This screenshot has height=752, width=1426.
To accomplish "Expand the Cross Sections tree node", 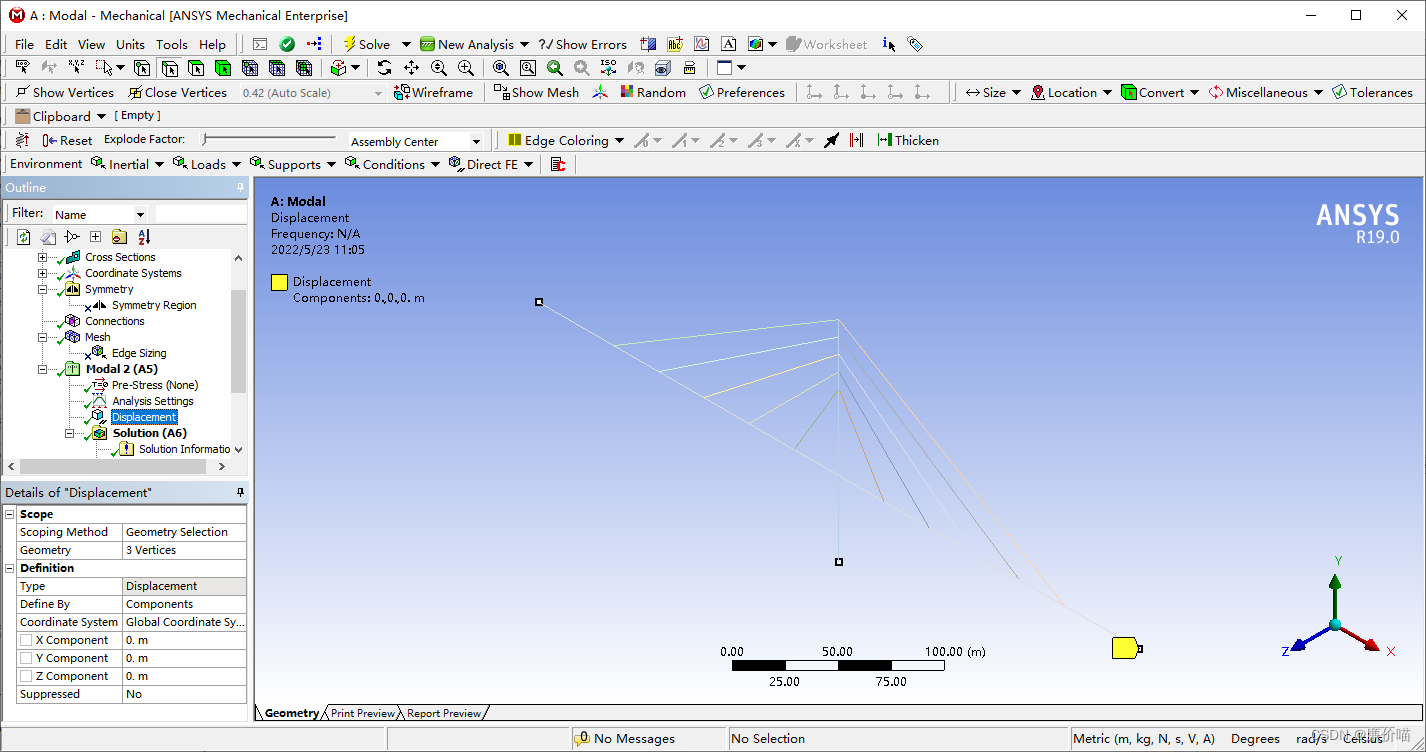I will (x=42, y=257).
